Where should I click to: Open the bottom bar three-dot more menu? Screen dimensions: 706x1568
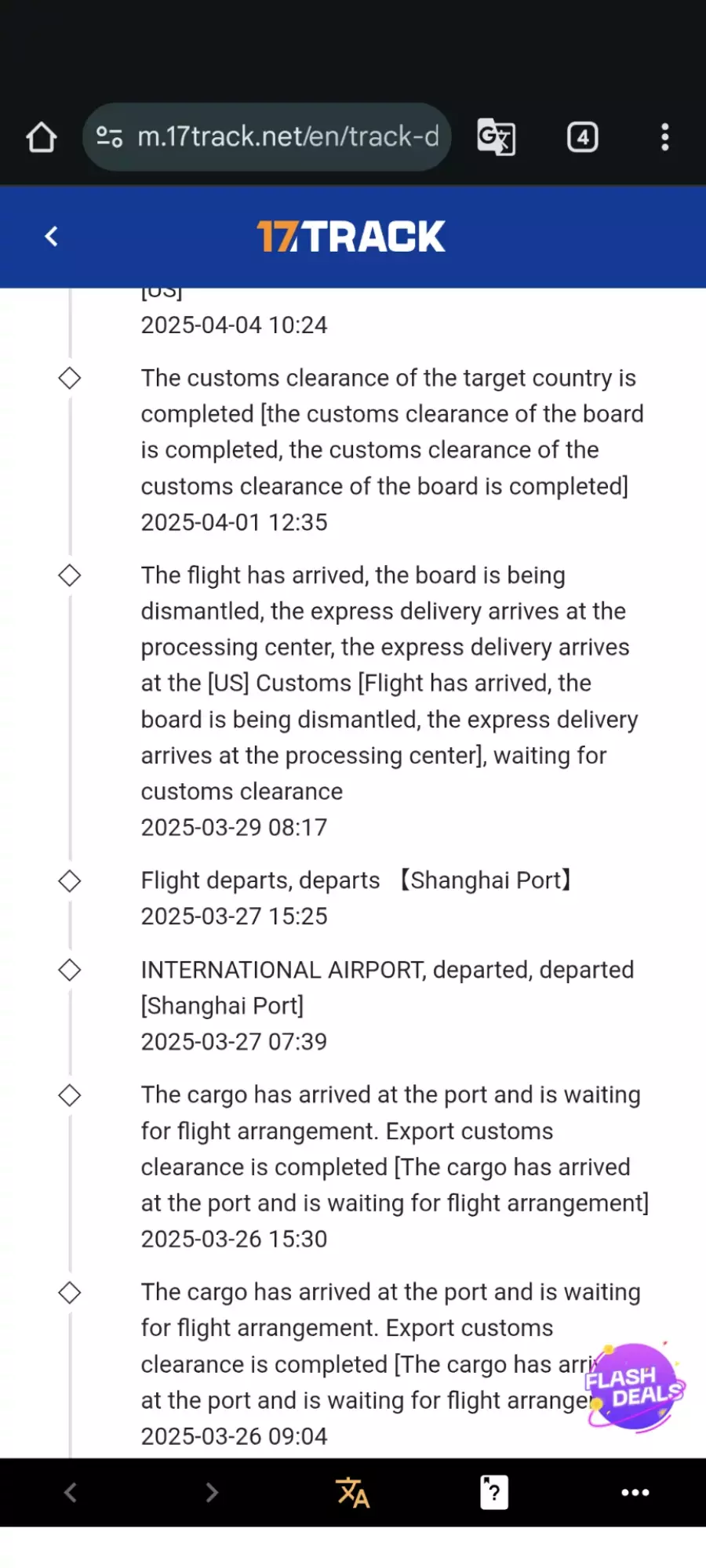(635, 1492)
